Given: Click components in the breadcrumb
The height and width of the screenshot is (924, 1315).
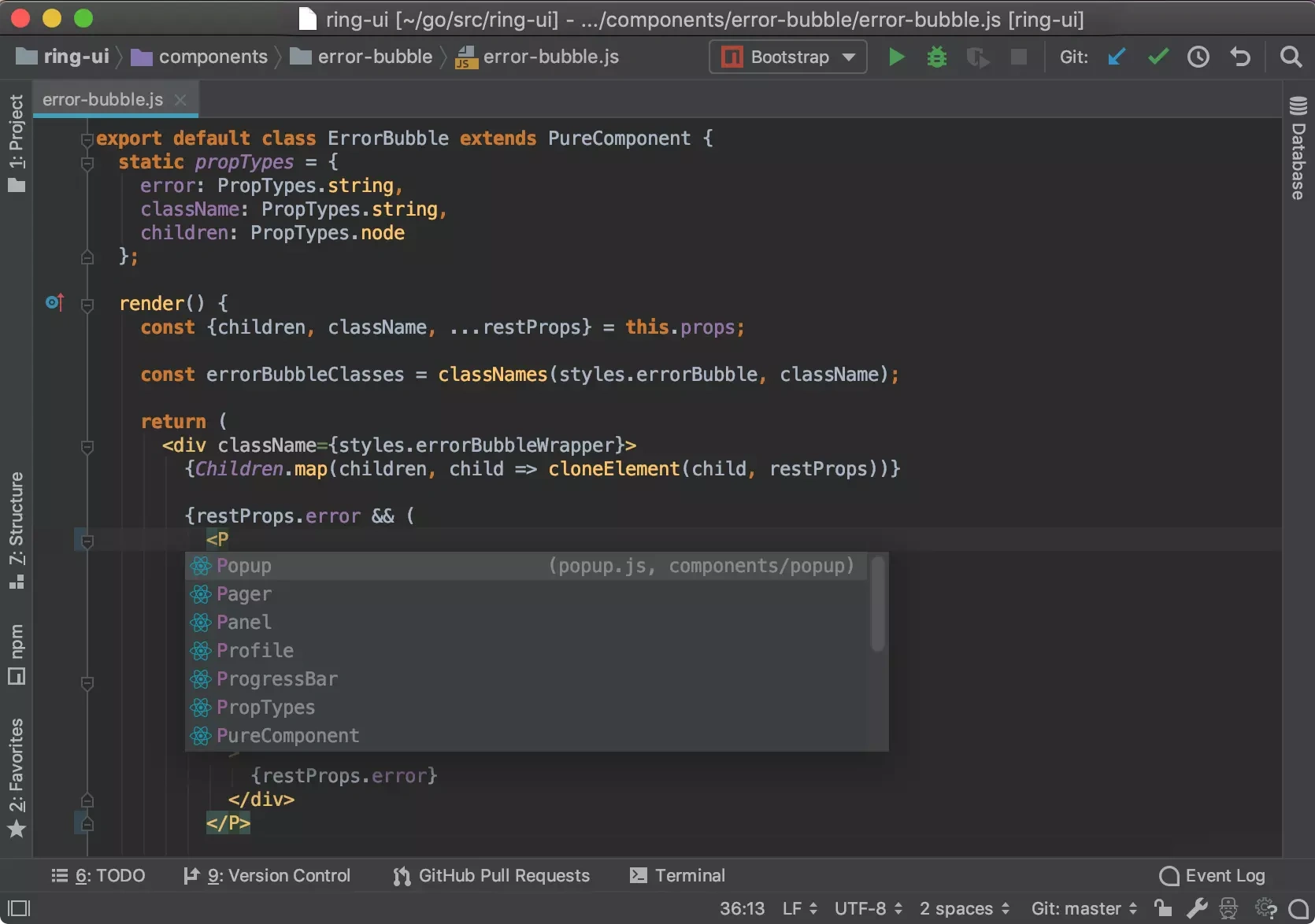Looking at the screenshot, I should click(199, 57).
